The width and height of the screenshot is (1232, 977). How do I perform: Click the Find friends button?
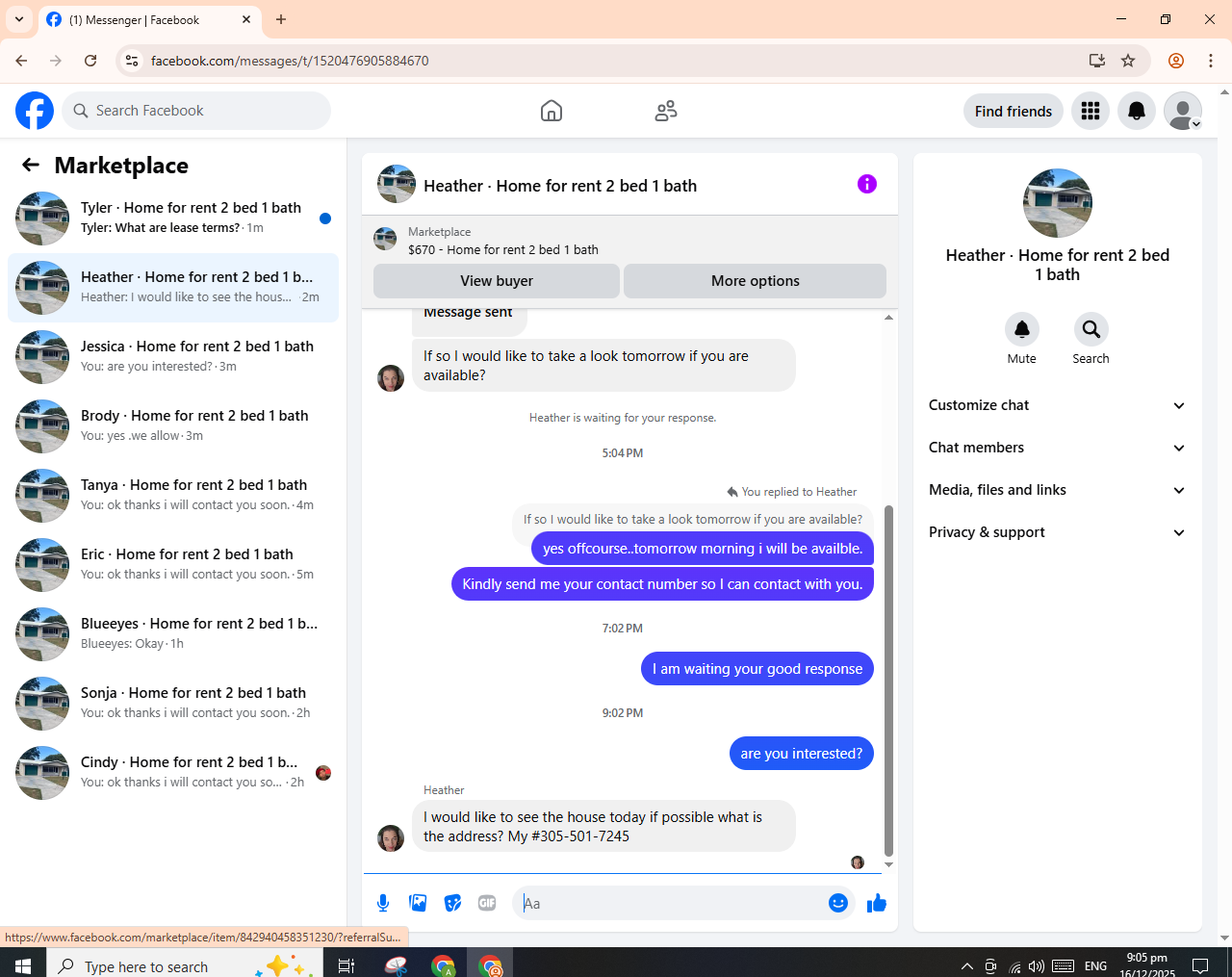tap(1014, 111)
